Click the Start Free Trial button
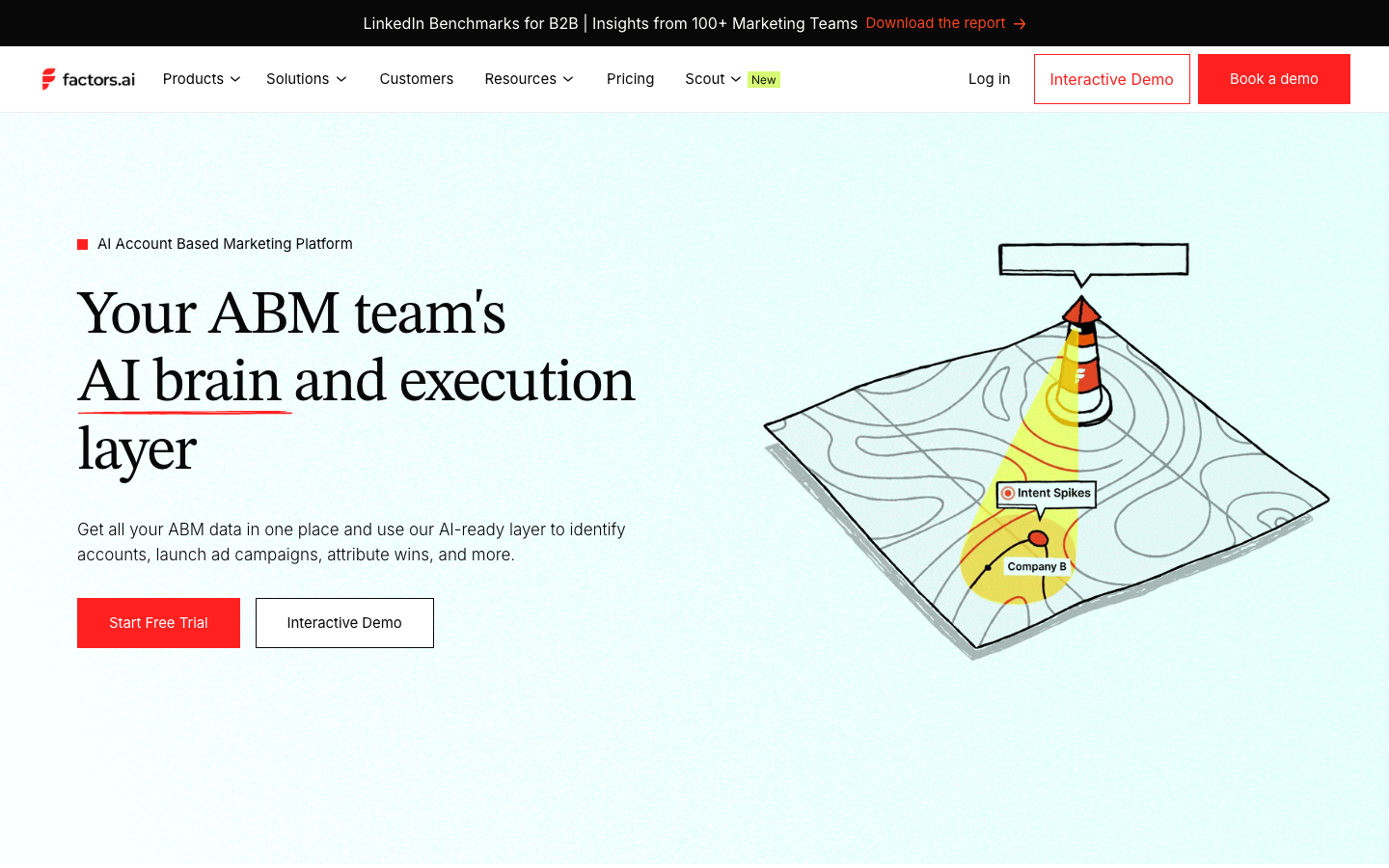Screen dimensions: 1389x868 pyautogui.click(x=158, y=623)
